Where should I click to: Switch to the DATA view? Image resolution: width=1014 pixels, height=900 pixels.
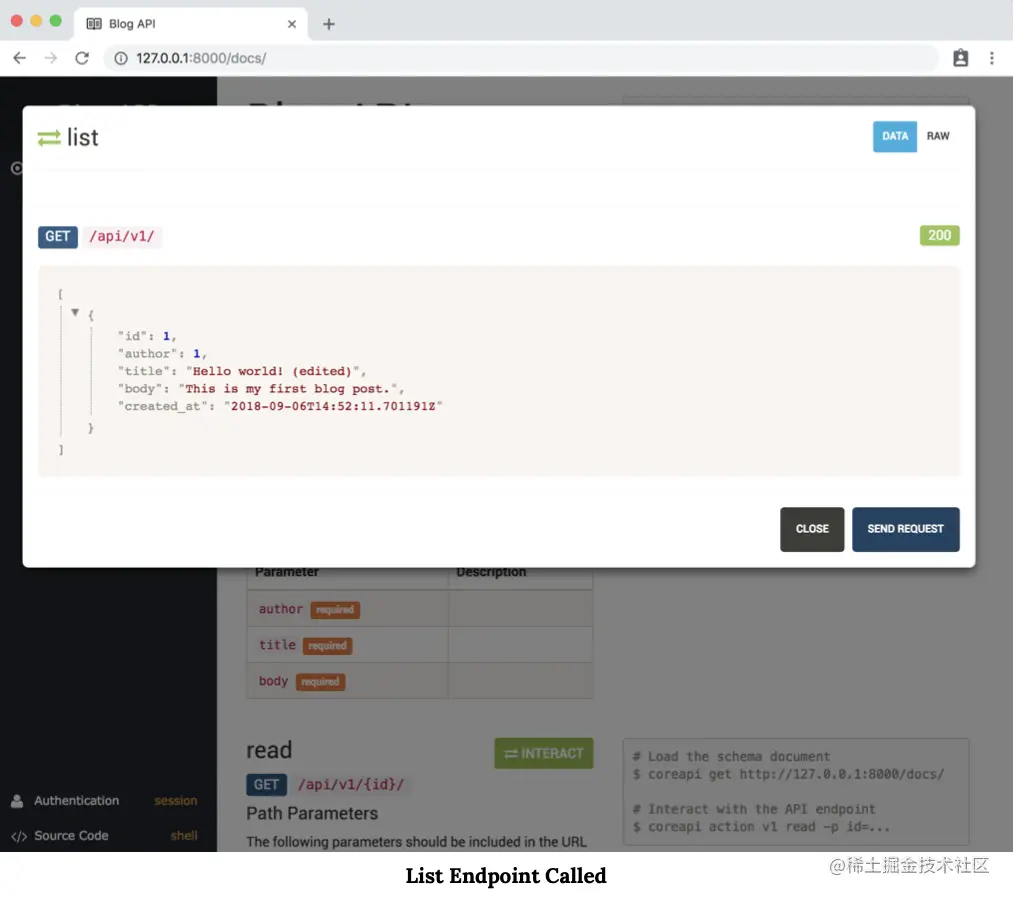(894, 136)
